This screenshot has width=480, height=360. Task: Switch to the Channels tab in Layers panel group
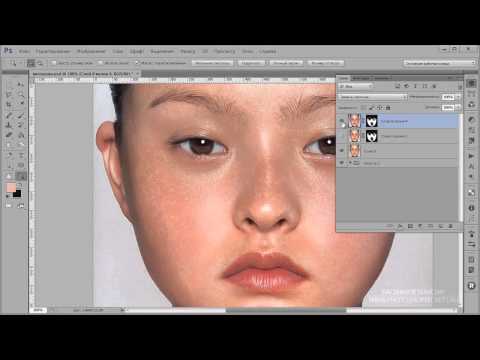pyautogui.click(x=361, y=78)
